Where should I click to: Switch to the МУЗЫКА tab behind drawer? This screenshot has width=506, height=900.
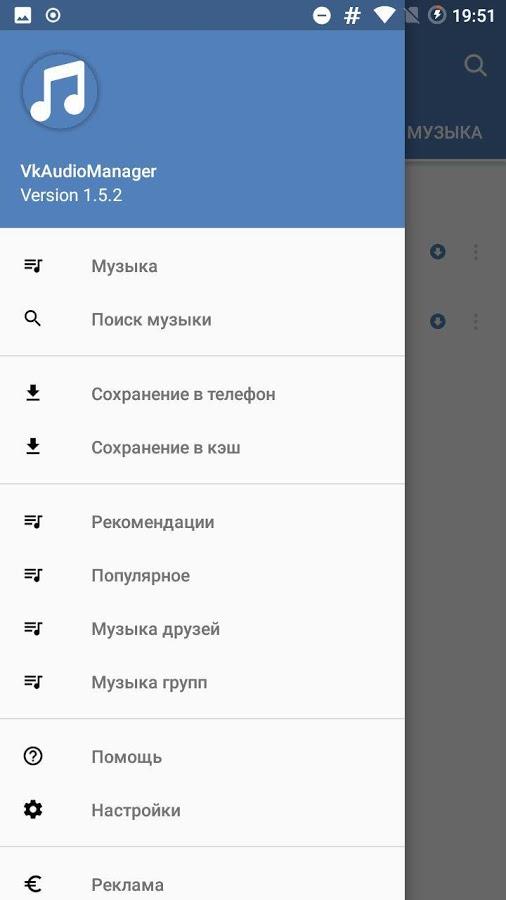445,133
